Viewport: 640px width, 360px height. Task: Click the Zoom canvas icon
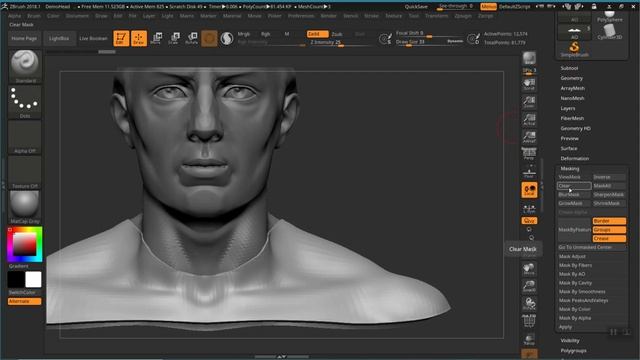point(529,102)
